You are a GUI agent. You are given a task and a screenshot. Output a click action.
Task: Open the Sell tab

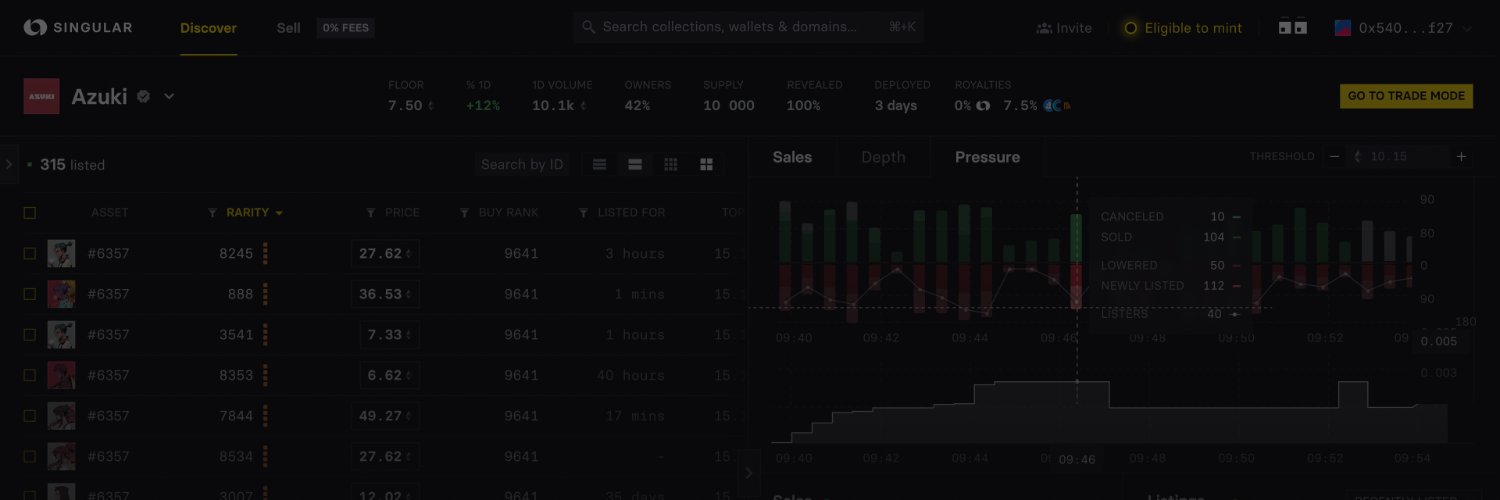289,28
